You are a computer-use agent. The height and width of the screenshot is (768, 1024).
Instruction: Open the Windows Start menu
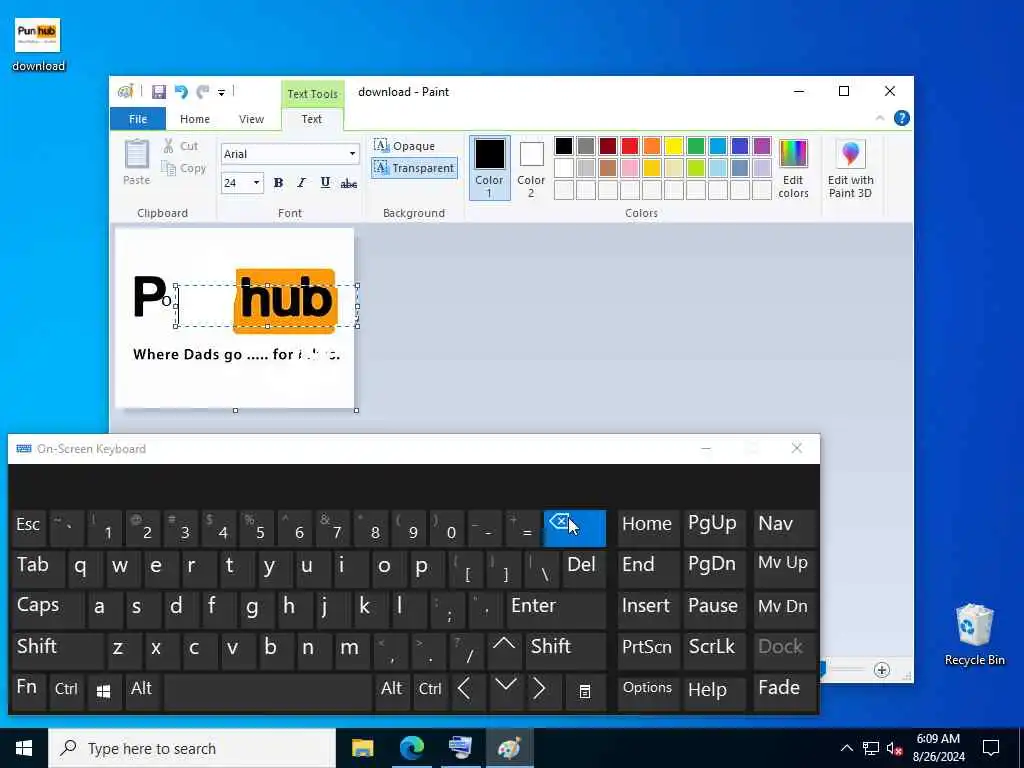point(24,748)
